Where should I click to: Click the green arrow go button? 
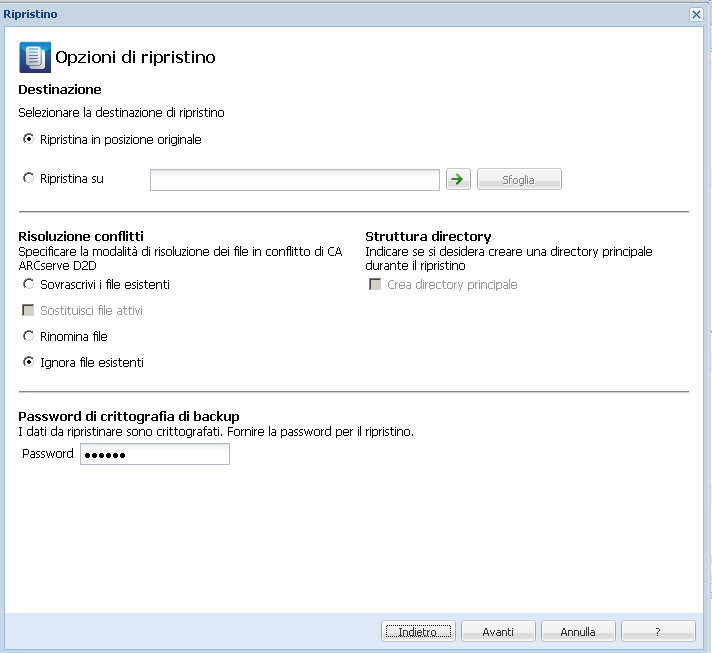[458, 179]
